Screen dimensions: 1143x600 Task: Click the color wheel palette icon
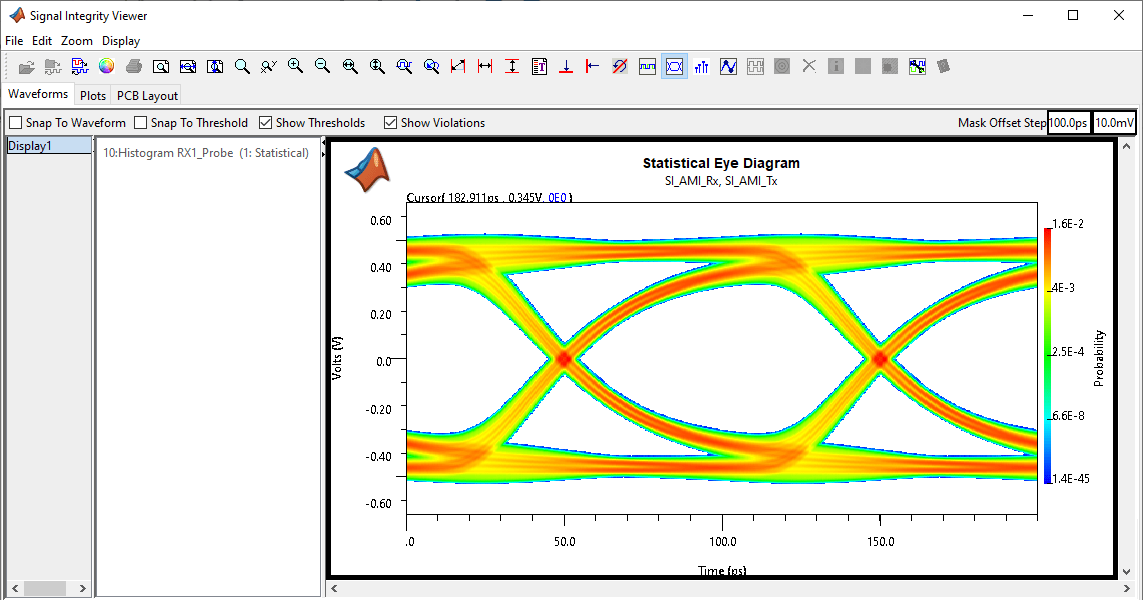[106, 66]
